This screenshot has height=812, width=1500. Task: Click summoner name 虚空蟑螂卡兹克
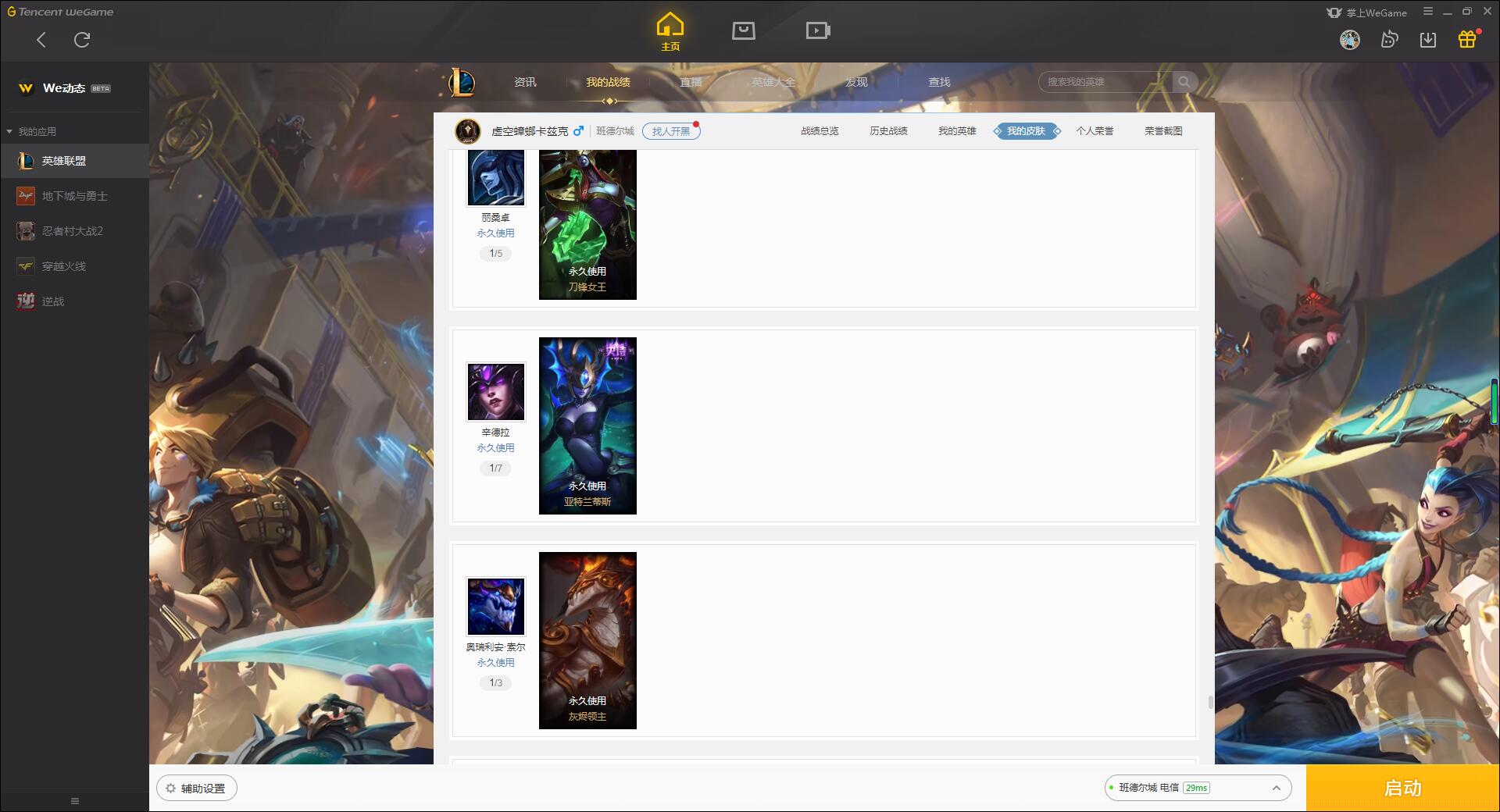pos(530,131)
